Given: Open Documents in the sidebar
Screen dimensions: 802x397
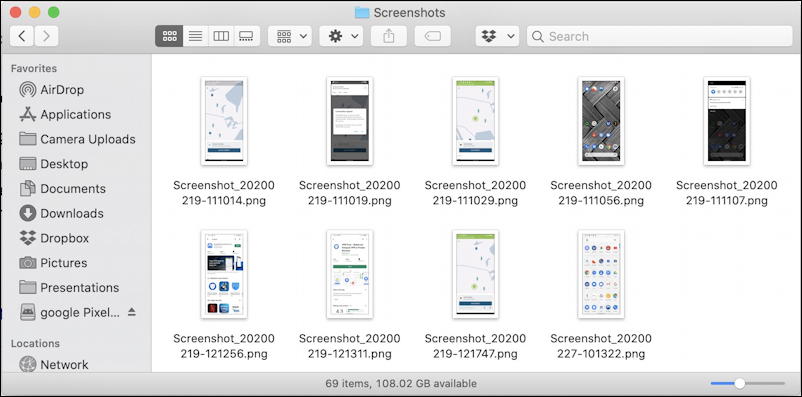Looking at the screenshot, I should [x=62, y=189].
